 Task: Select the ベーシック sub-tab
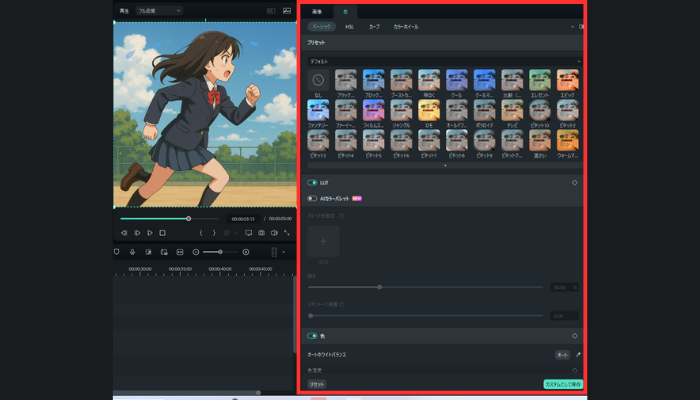[x=321, y=26]
